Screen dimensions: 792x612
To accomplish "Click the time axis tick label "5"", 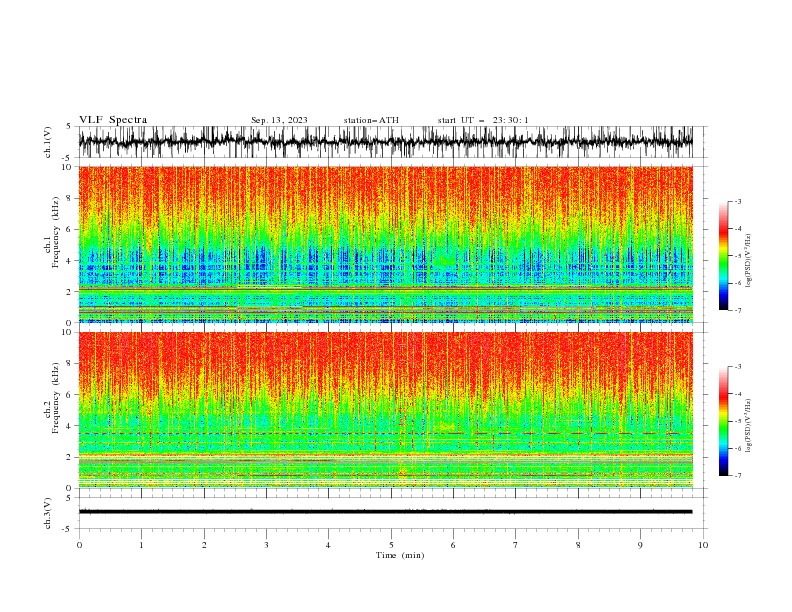I will coord(391,545).
